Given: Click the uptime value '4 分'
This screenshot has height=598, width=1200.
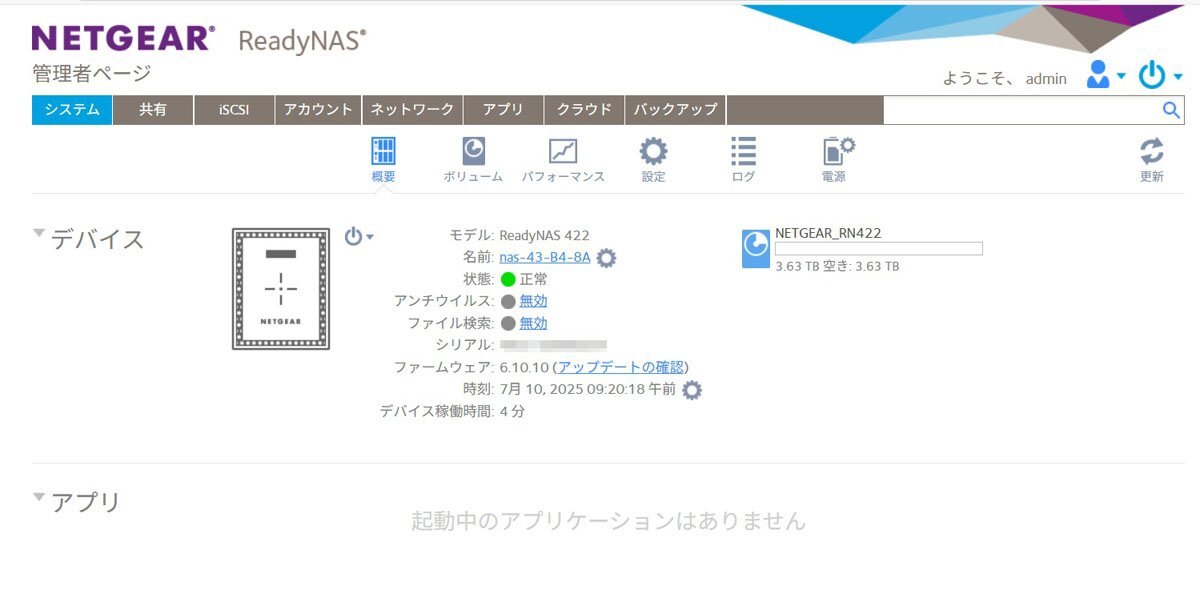Looking at the screenshot, I should (512, 411).
